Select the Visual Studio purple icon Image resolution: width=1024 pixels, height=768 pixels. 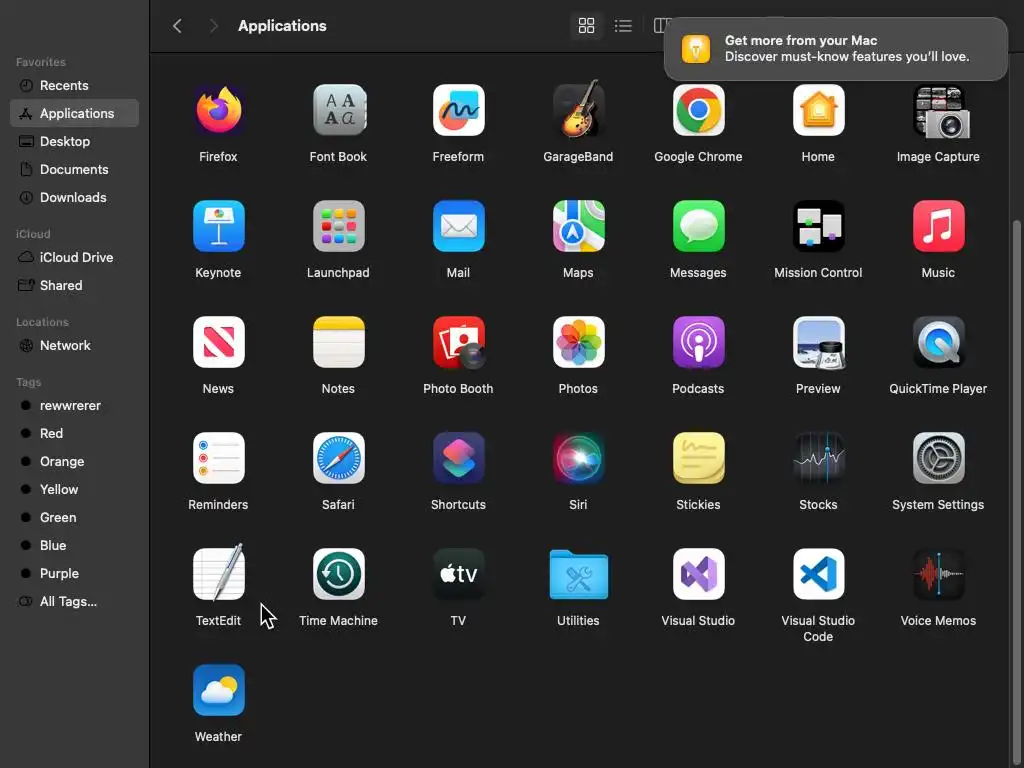[x=698, y=574]
